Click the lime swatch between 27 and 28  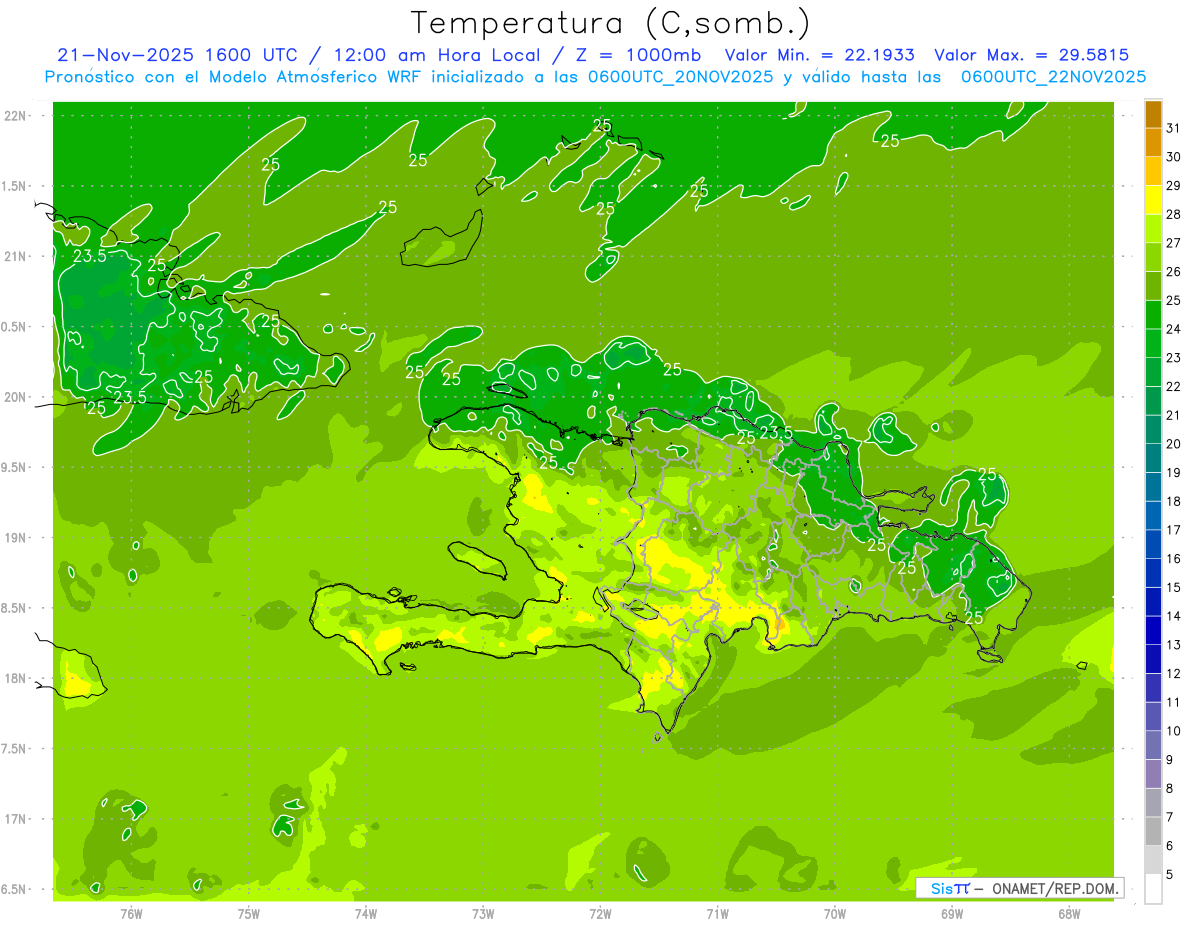click(1153, 229)
